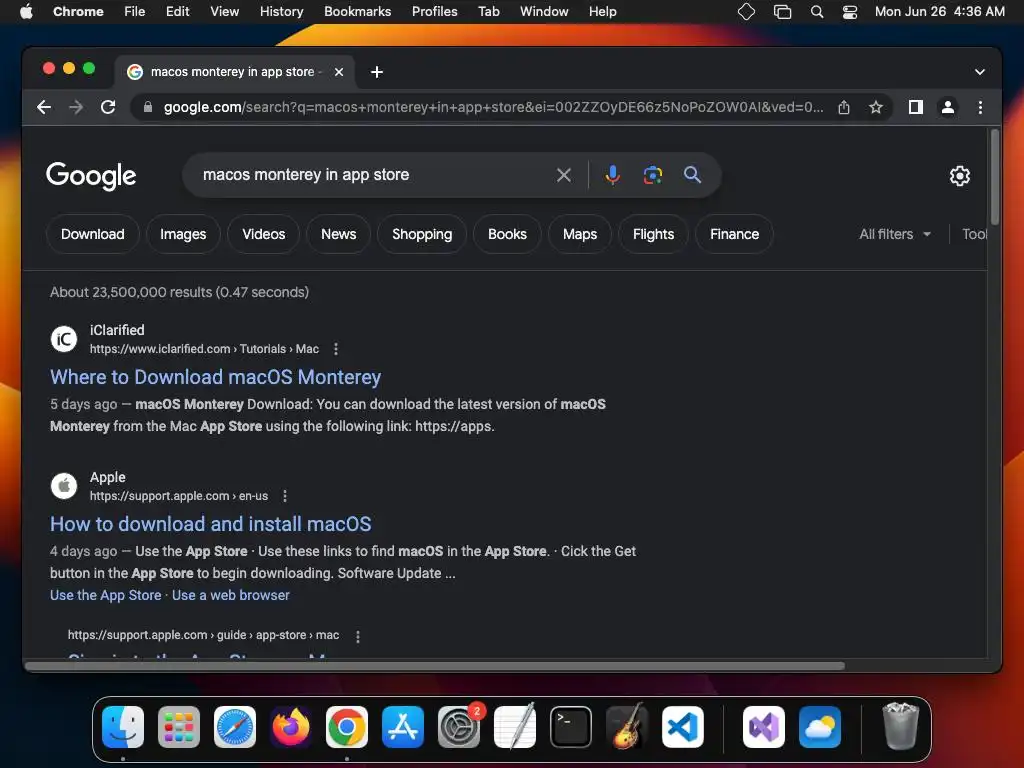Open System Settings from the Dock
The height and width of the screenshot is (768, 1024).
459,727
